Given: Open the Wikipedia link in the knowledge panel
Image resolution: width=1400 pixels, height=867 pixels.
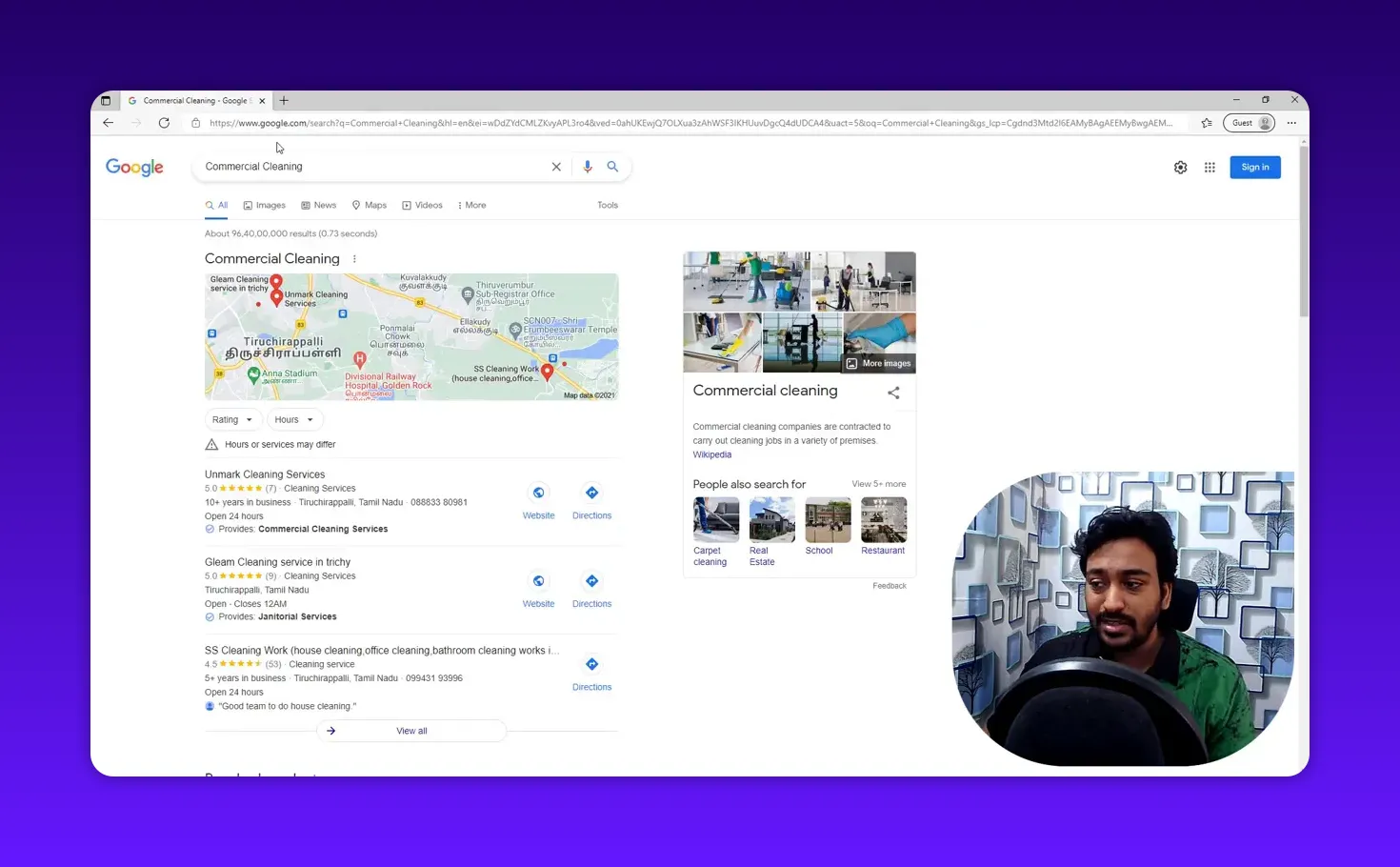Looking at the screenshot, I should point(711,454).
